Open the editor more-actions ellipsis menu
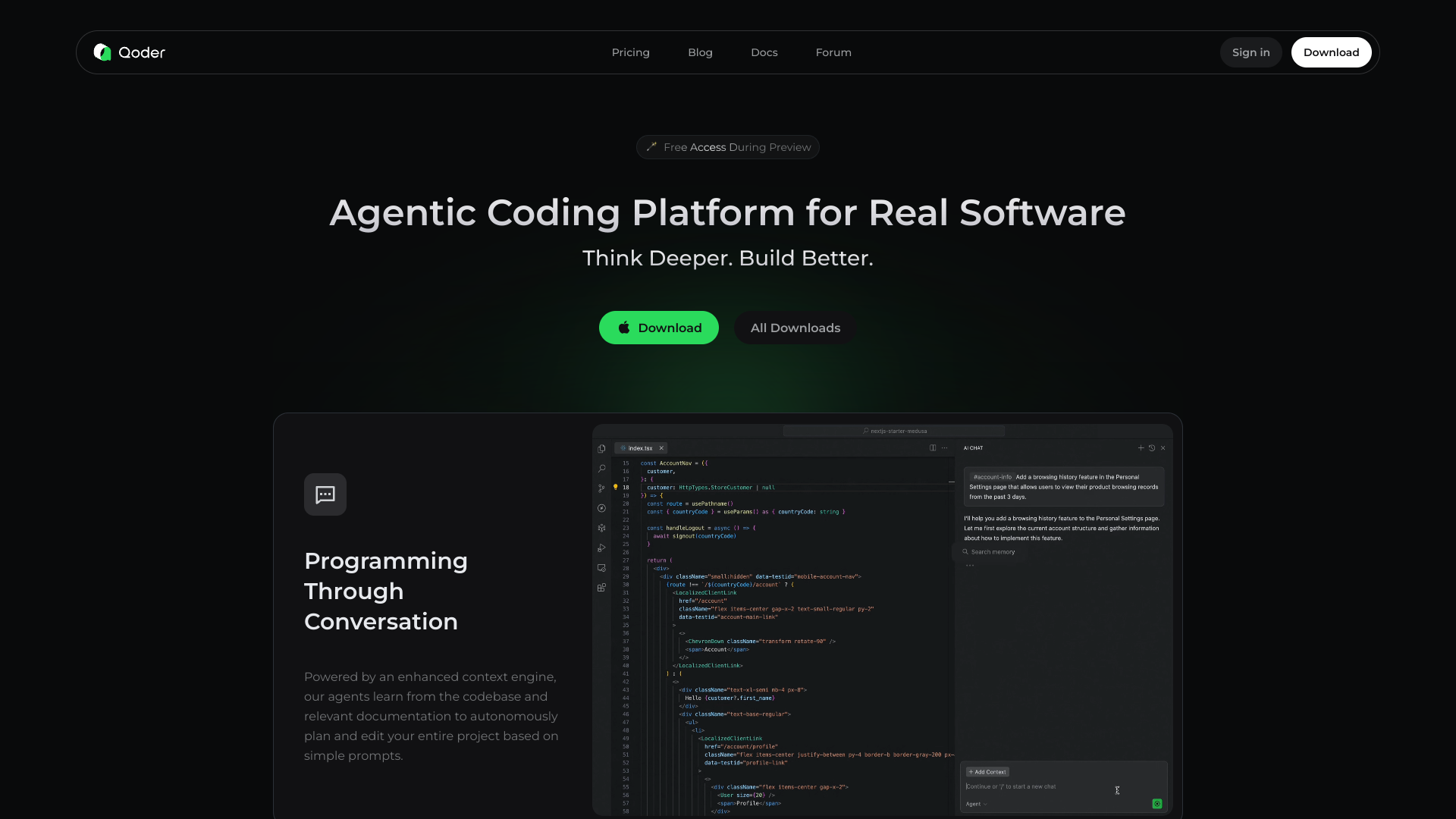This screenshot has width=1456, height=819. [x=945, y=448]
